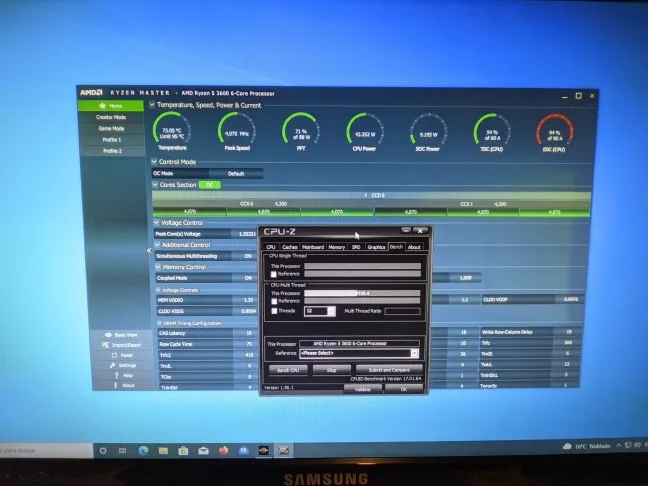
Task: Open Cortana circle on taskbar
Action: pyautogui.click(x=103, y=450)
